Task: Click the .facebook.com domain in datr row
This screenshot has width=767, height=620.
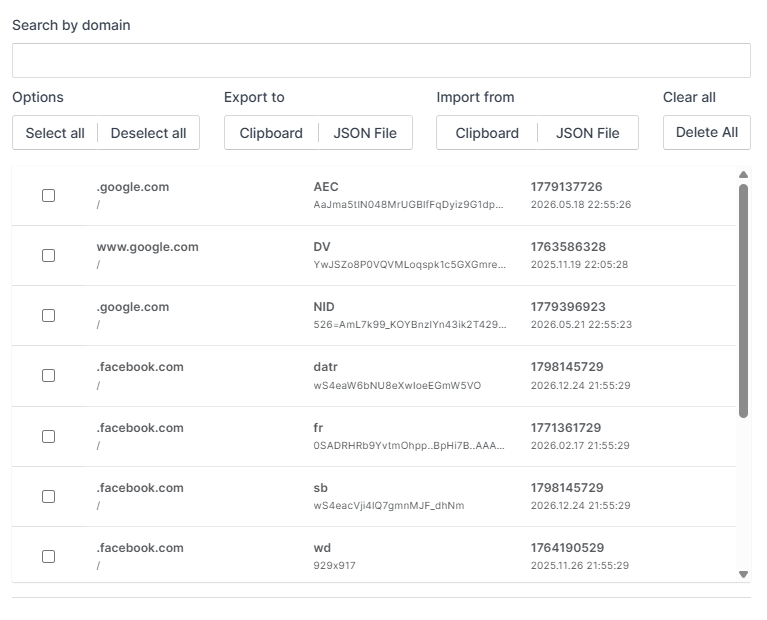Action: click(x=140, y=367)
